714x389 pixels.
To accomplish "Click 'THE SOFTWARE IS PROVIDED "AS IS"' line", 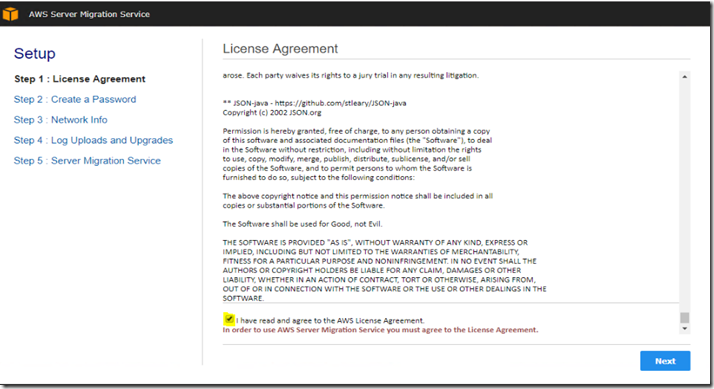I will click(x=375, y=242).
